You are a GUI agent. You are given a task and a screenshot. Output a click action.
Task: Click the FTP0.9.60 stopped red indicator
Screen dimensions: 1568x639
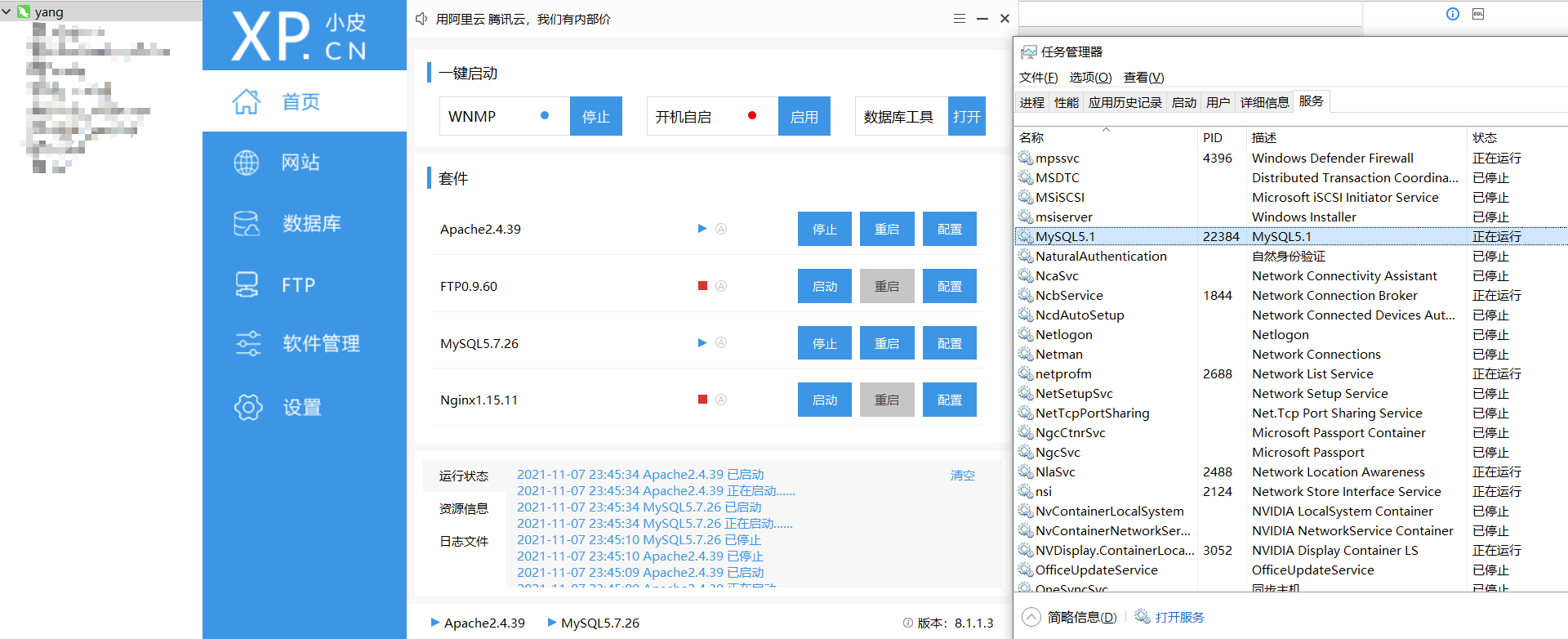(x=702, y=286)
